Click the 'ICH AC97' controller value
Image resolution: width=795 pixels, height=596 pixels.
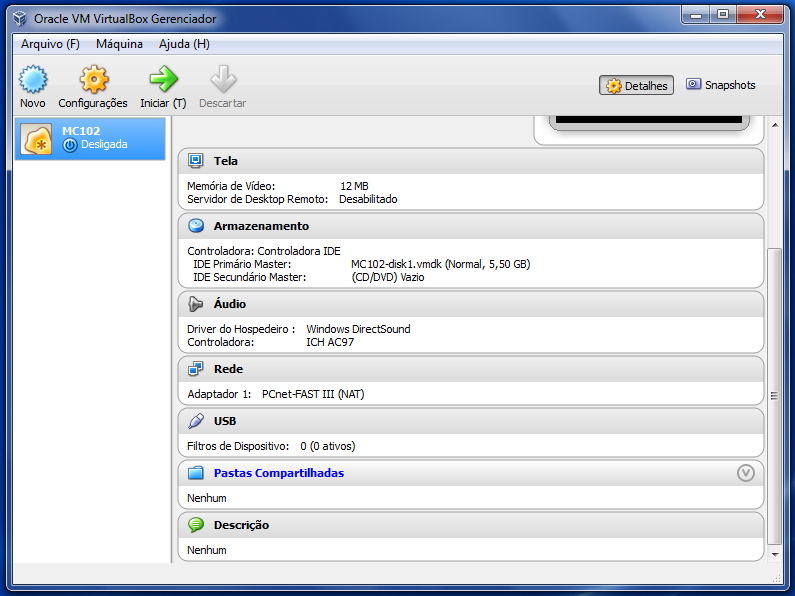[x=330, y=342]
